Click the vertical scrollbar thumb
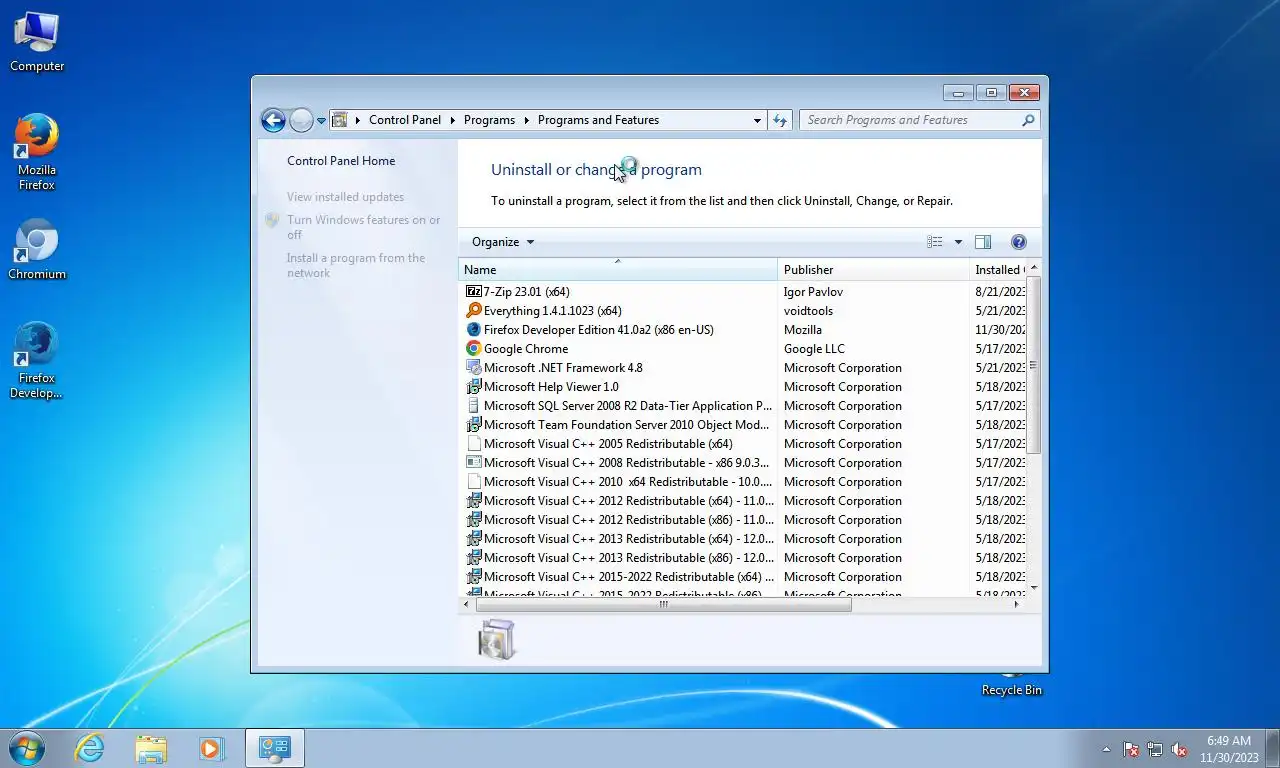Image resolution: width=1280 pixels, height=768 pixels. [x=1034, y=365]
